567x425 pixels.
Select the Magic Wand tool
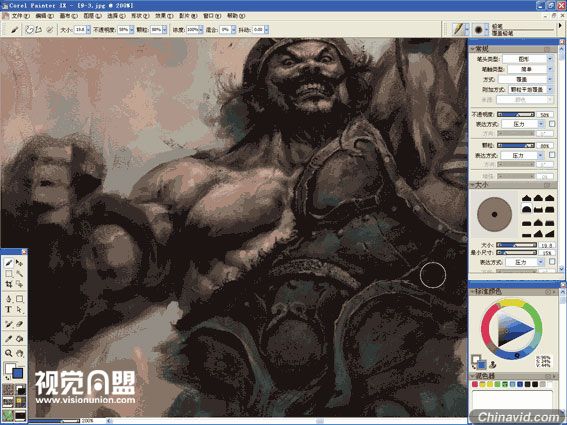pyautogui.click(x=20, y=273)
